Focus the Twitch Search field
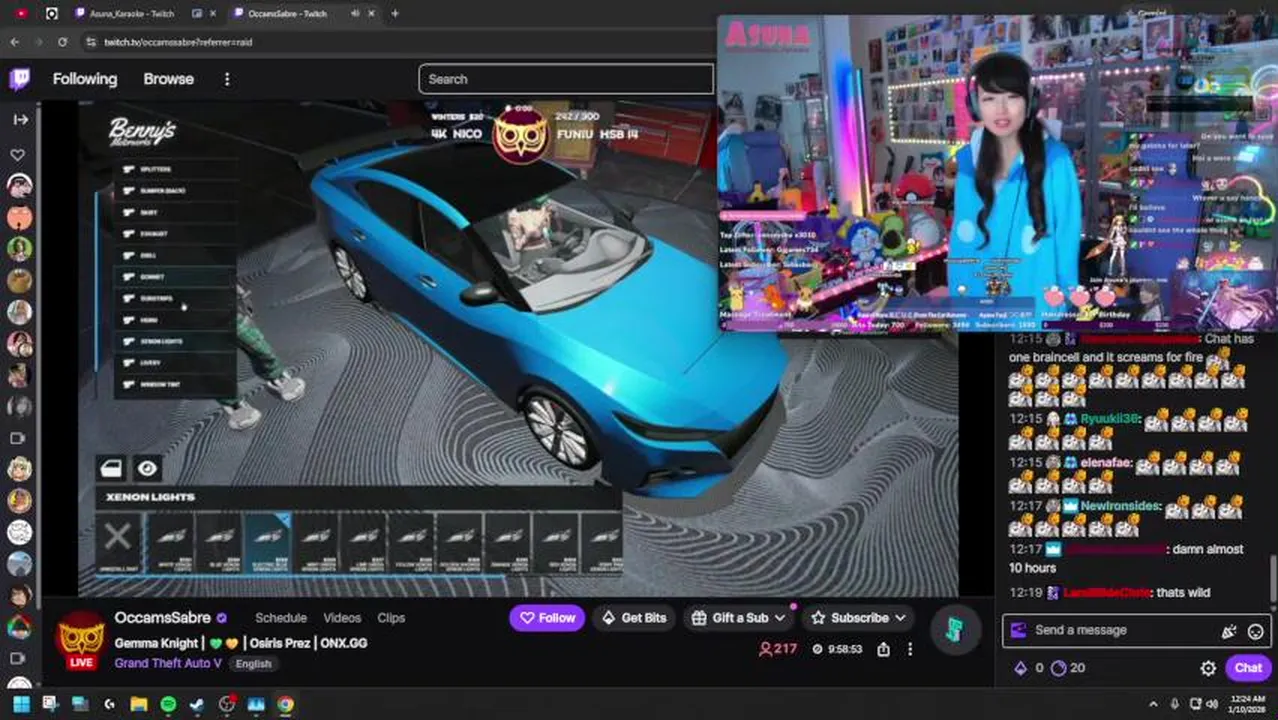The image size is (1278, 720). click(566, 79)
